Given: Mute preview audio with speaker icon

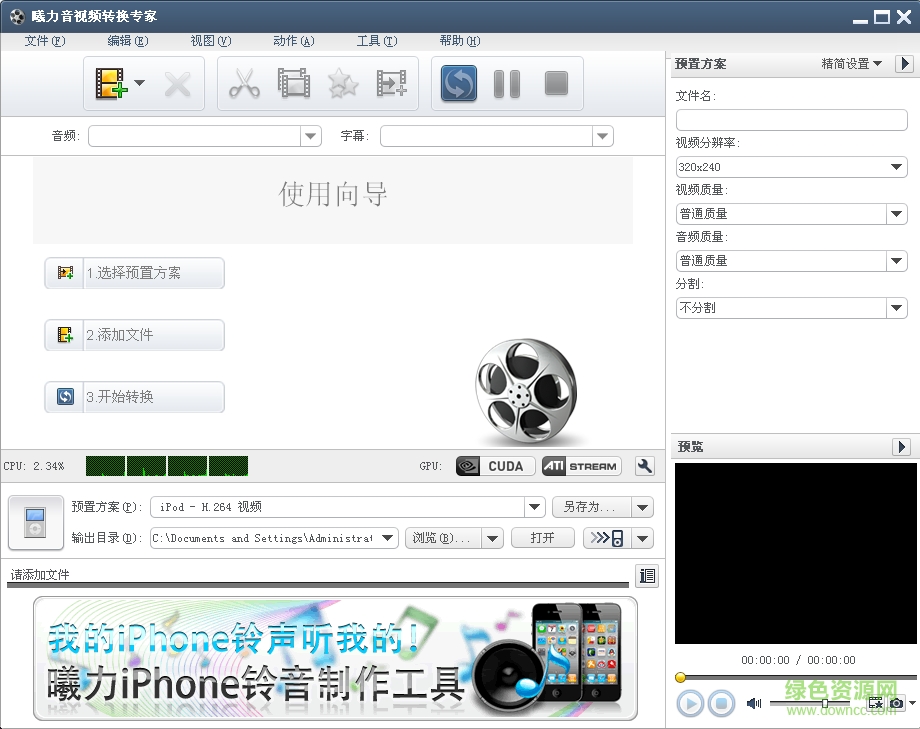Looking at the screenshot, I should (x=753, y=703).
